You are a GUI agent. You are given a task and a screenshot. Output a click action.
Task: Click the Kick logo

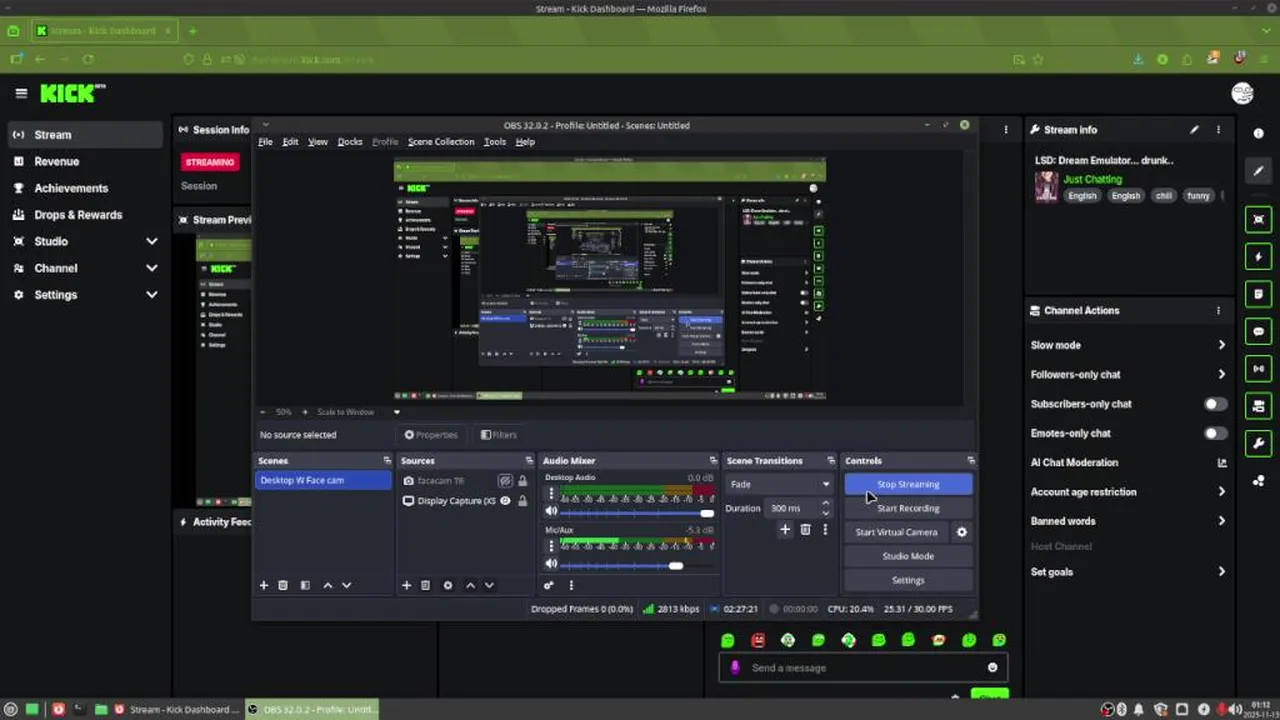(72, 93)
